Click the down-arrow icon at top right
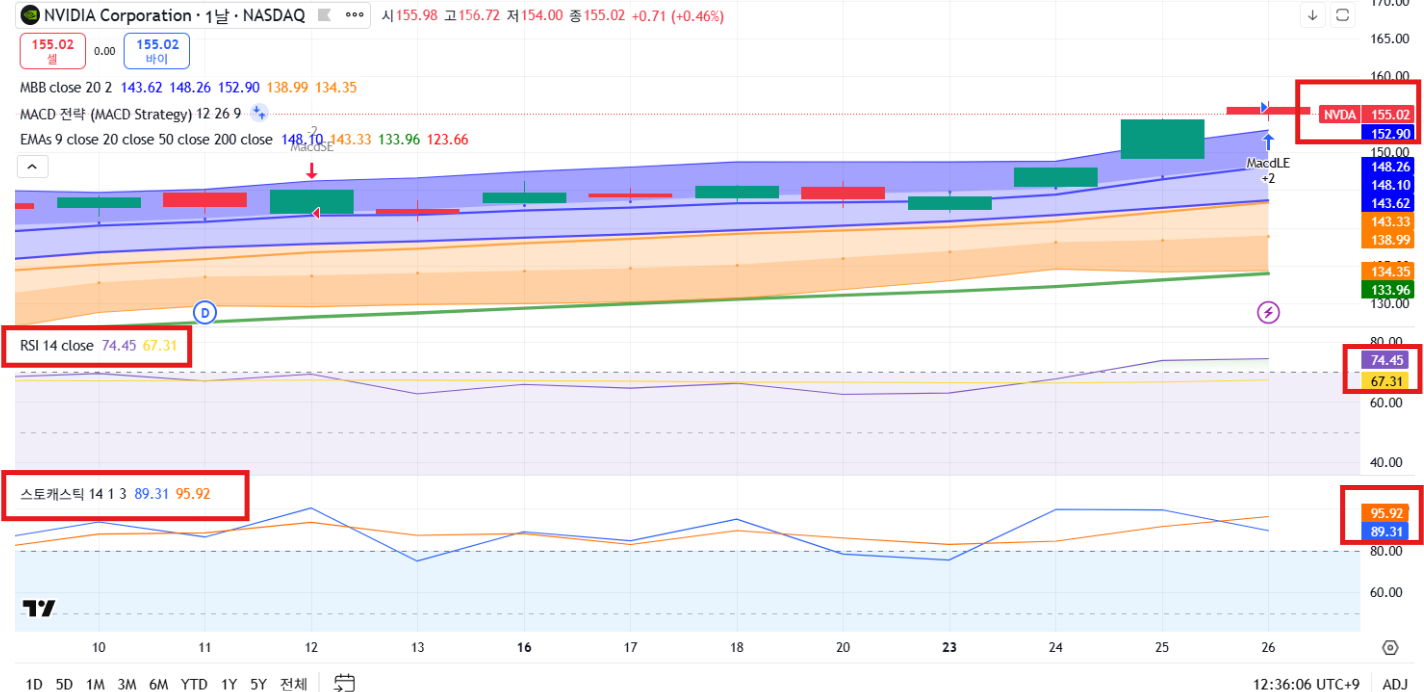The image size is (1424, 692). 1313,15
